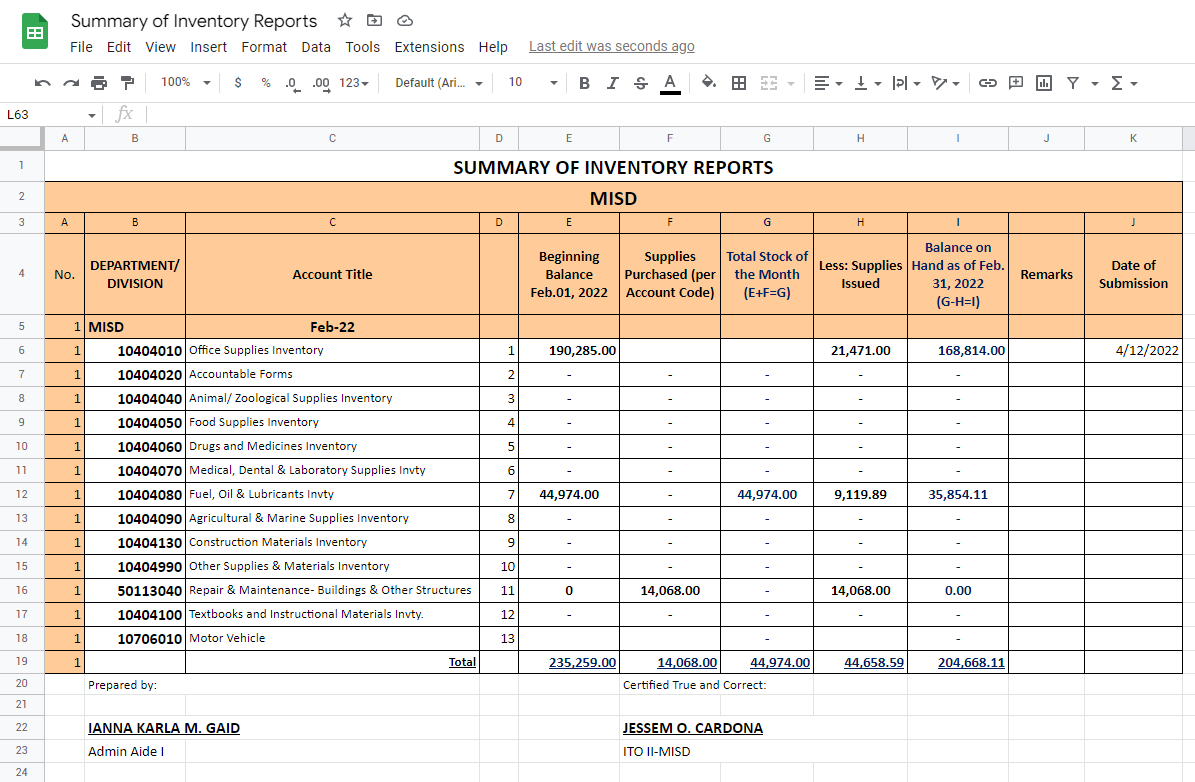Toggle Bold formatting
Screen dimensions: 1195x782
click(x=585, y=83)
